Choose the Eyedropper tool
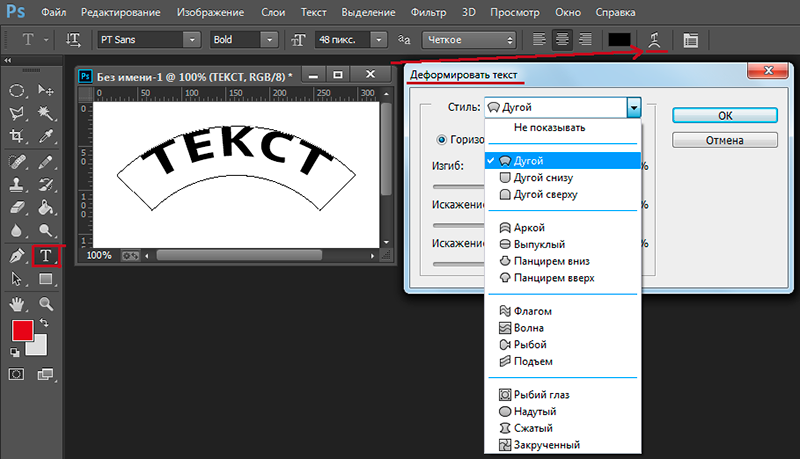Viewport: 800px width, 459px height. tap(46, 136)
